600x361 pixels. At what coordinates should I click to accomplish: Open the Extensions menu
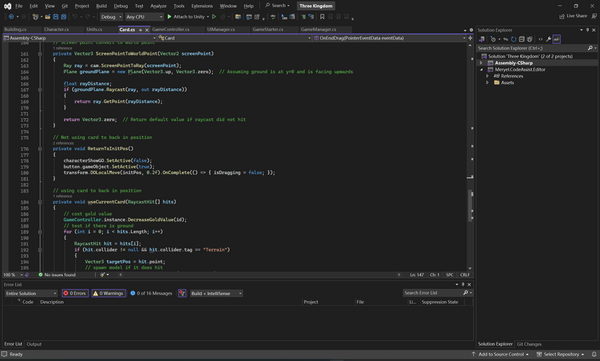(x=202, y=6)
